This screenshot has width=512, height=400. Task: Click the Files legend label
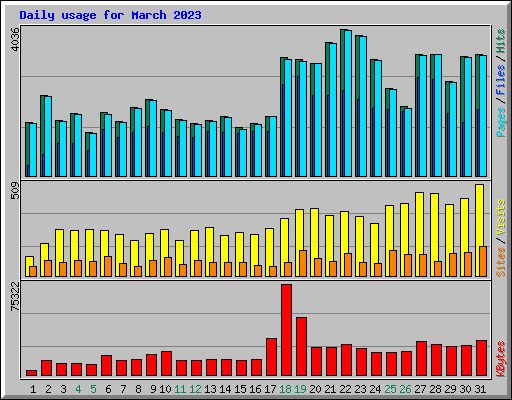[501, 80]
